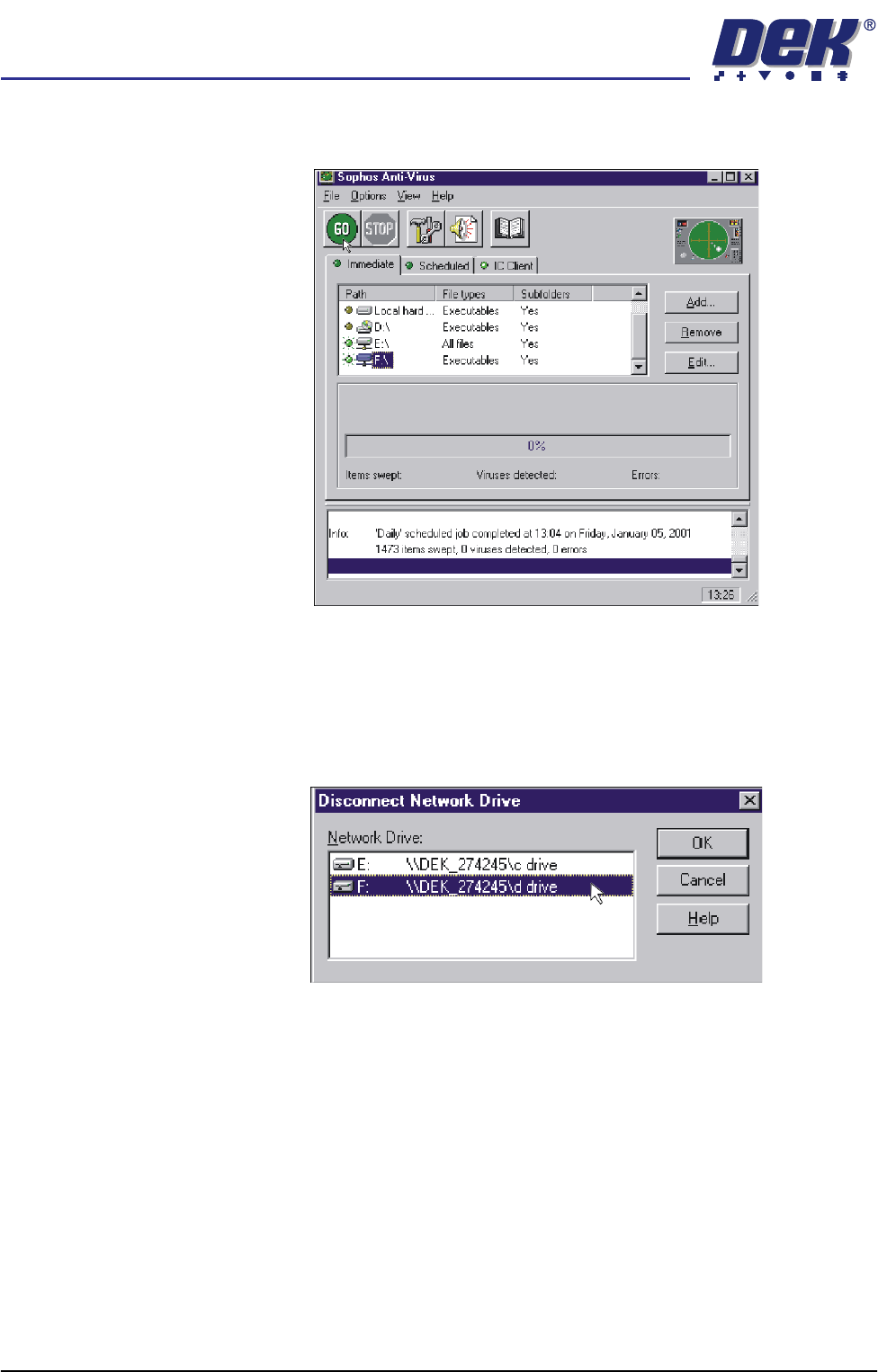Click OK in Disconnect Network Drive dialog

pyautogui.click(x=703, y=843)
